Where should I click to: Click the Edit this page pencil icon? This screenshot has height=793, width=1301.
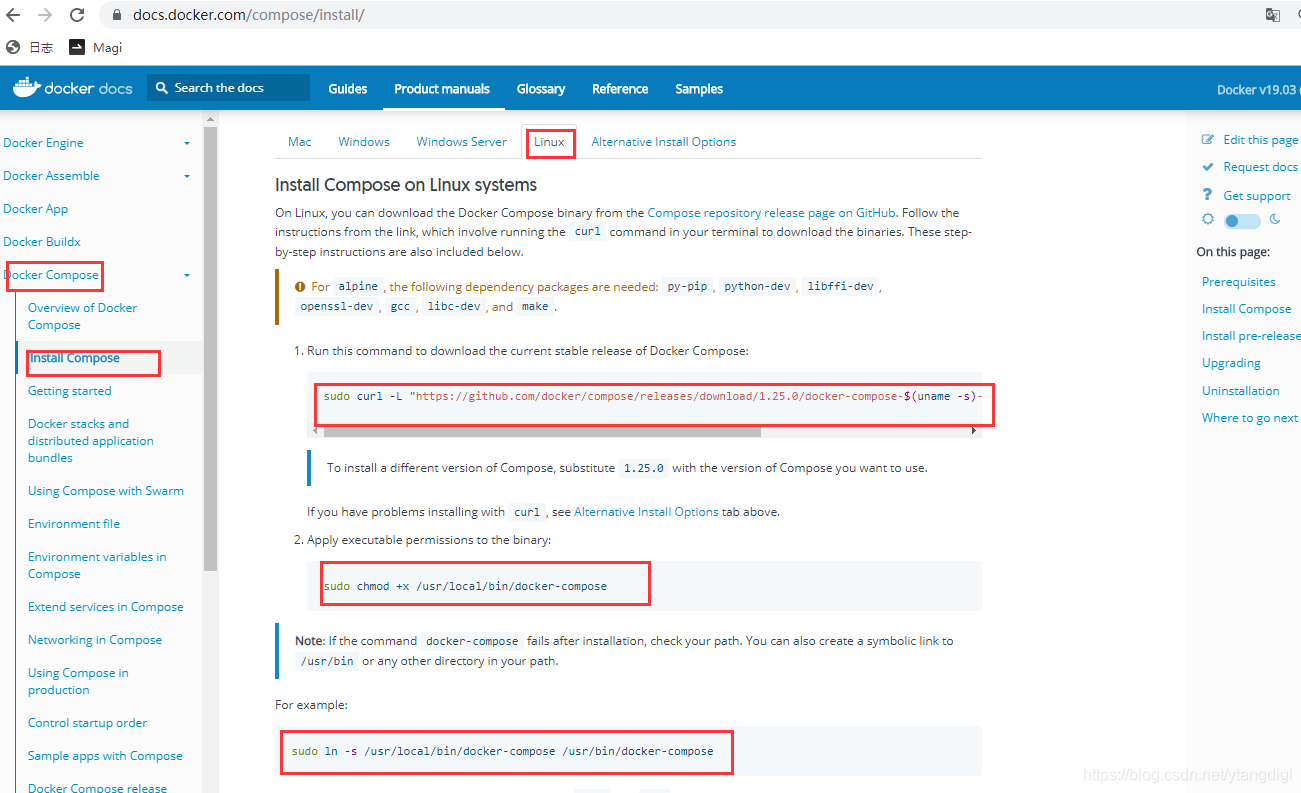[x=1208, y=140]
